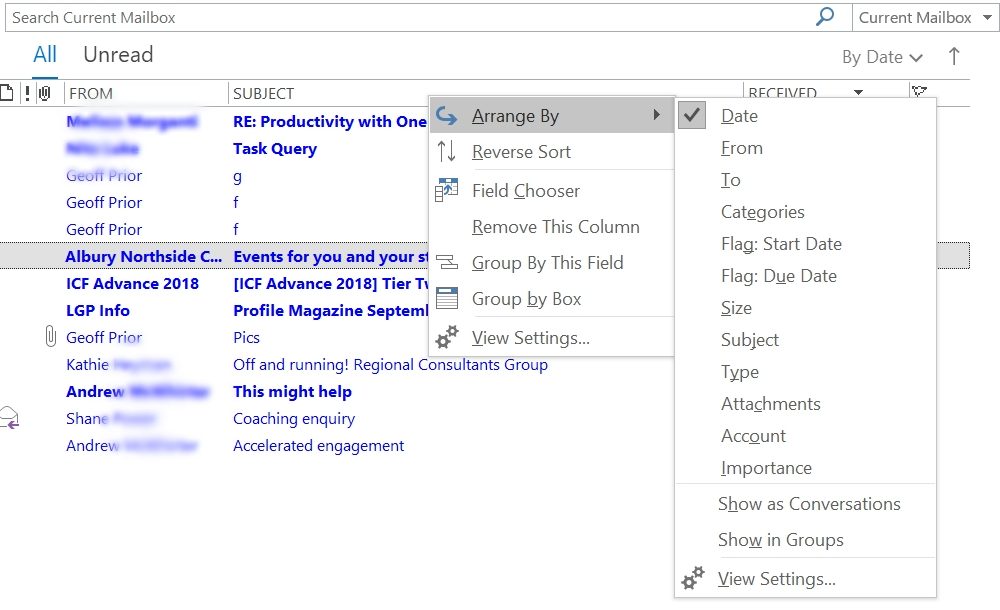Click the gears icon in the submenu

coord(693,577)
